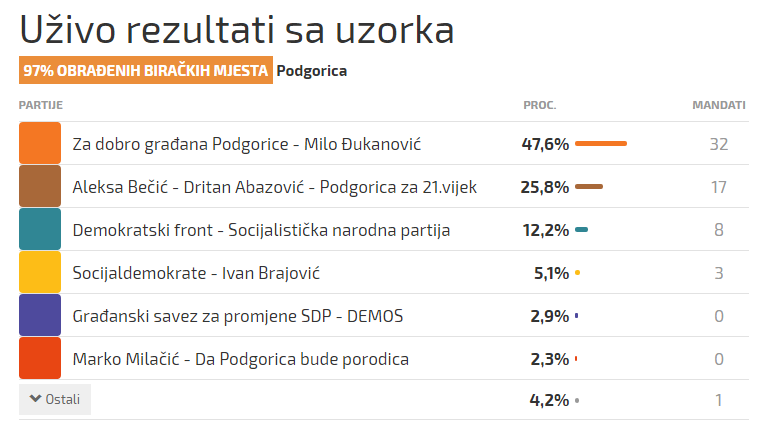Select the red Marko Milačić color square
The image size is (769, 437).
[x=40, y=358]
